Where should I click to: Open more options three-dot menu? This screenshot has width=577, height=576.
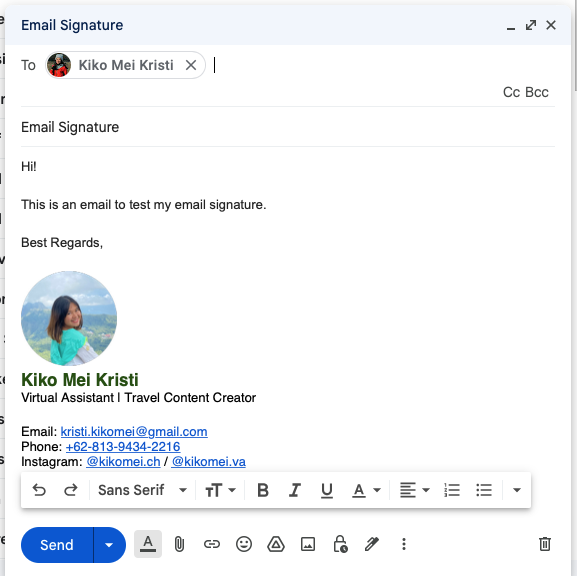(x=404, y=544)
